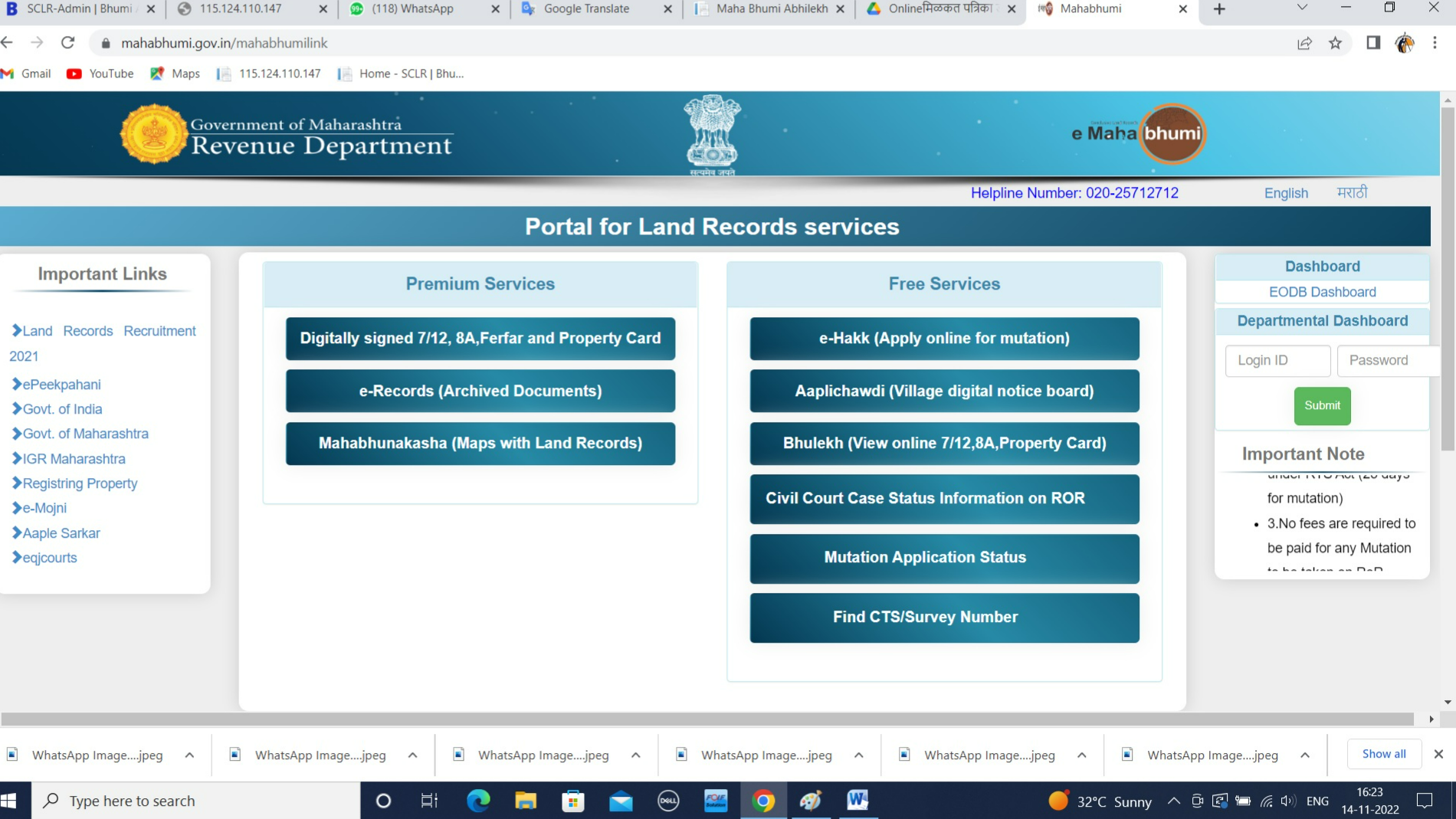The height and width of the screenshot is (819, 1456).
Task: Click the share page icon in address bar
Action: coord(1304,43)
